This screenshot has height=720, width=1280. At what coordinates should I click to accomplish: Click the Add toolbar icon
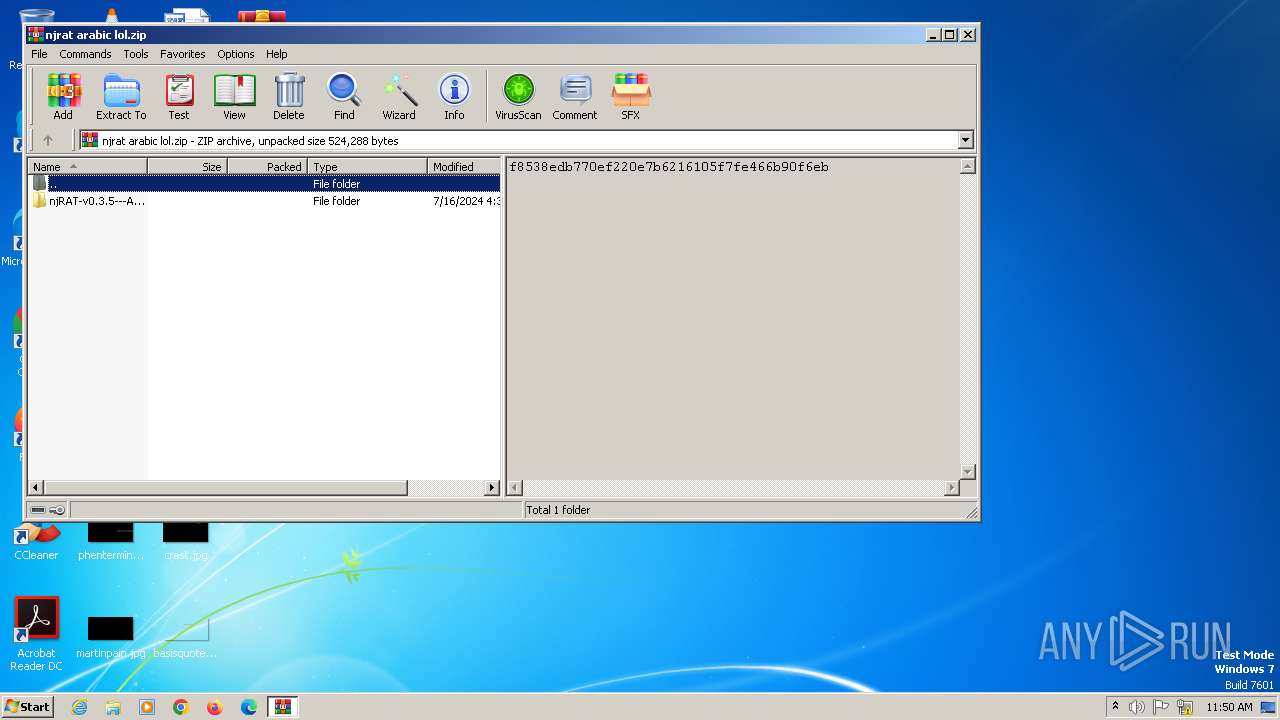(63, 97)
